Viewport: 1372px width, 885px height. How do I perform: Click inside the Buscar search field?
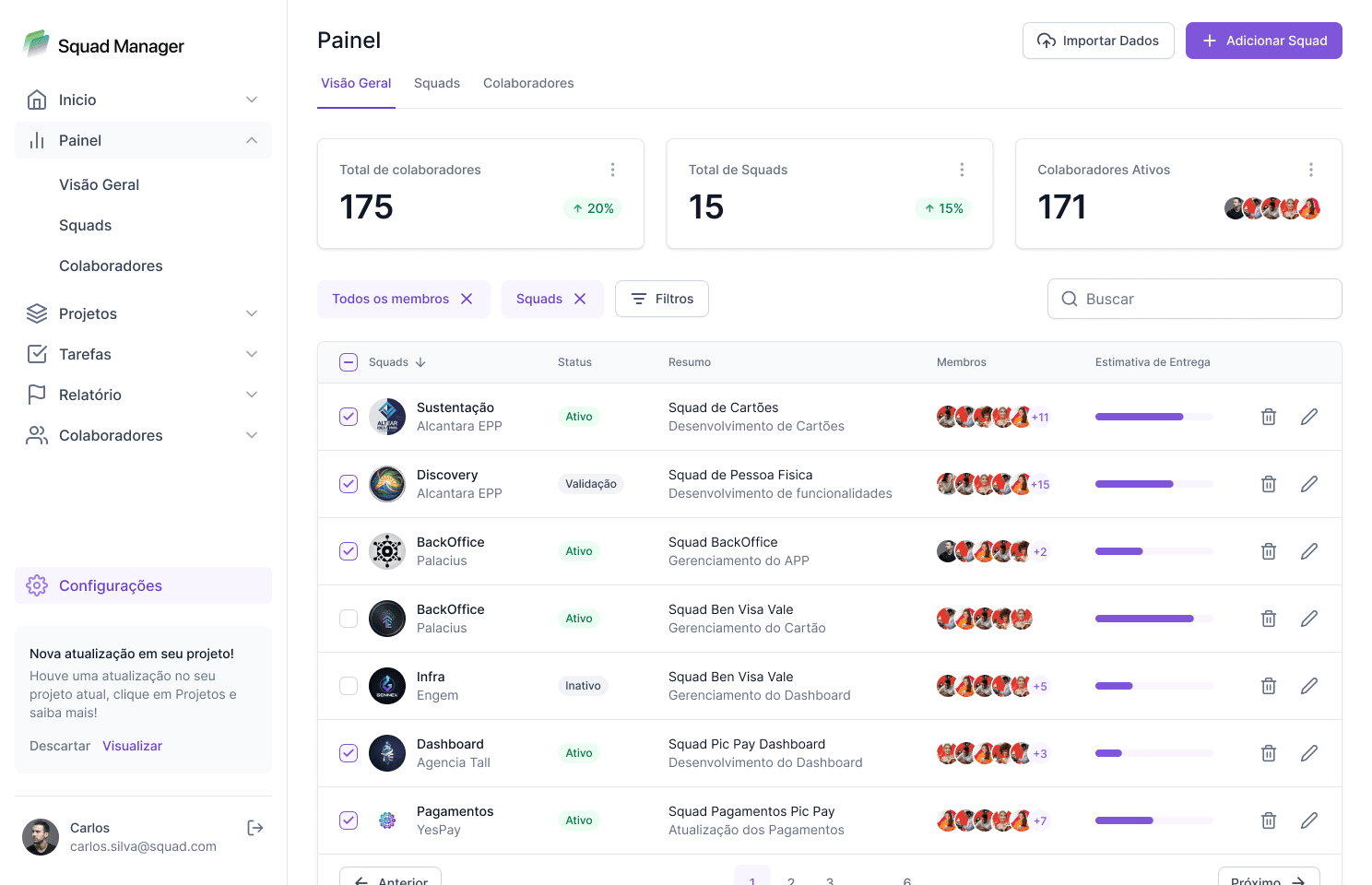tap(1194, 299)
